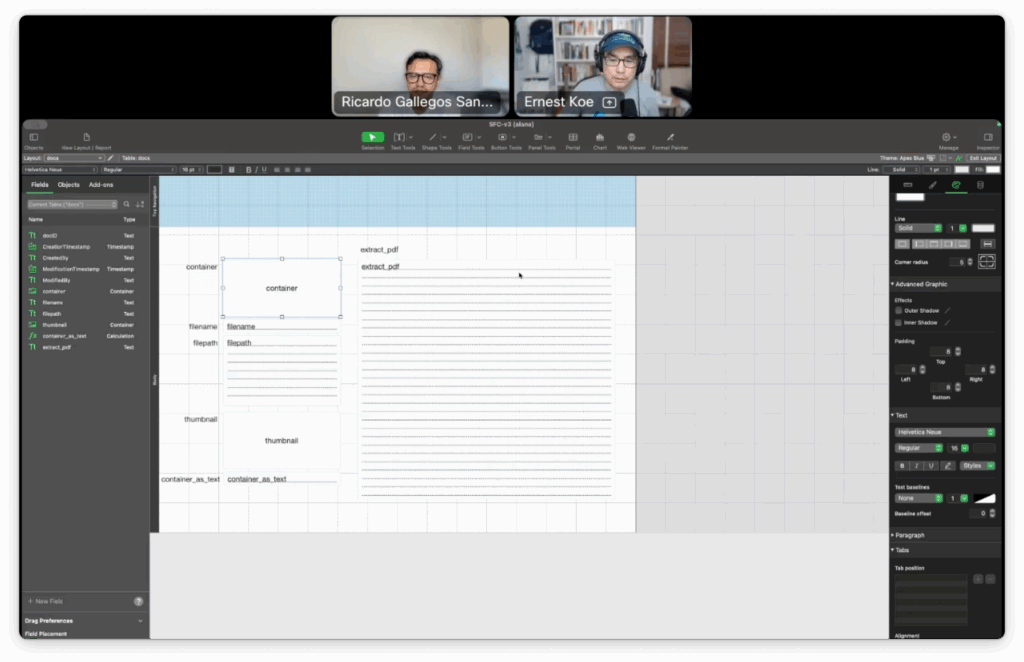Screen dimensions: 1024x662
Task: Open the Helvetica Neue font dropdown in Inspector
Action: pyautogui.click(x=944, y=432)
